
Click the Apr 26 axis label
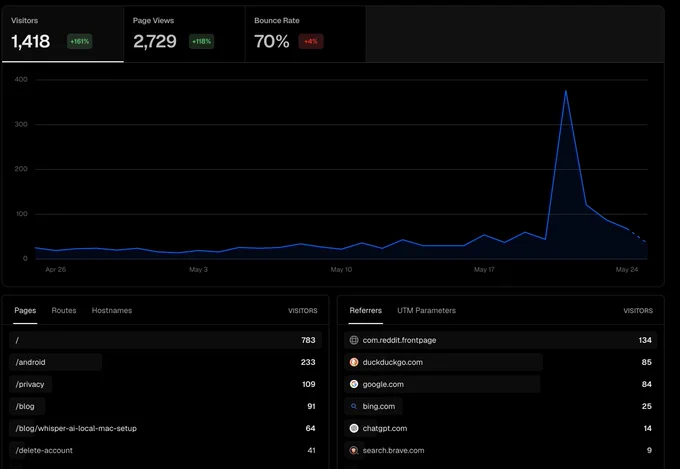tap(56, 270)
